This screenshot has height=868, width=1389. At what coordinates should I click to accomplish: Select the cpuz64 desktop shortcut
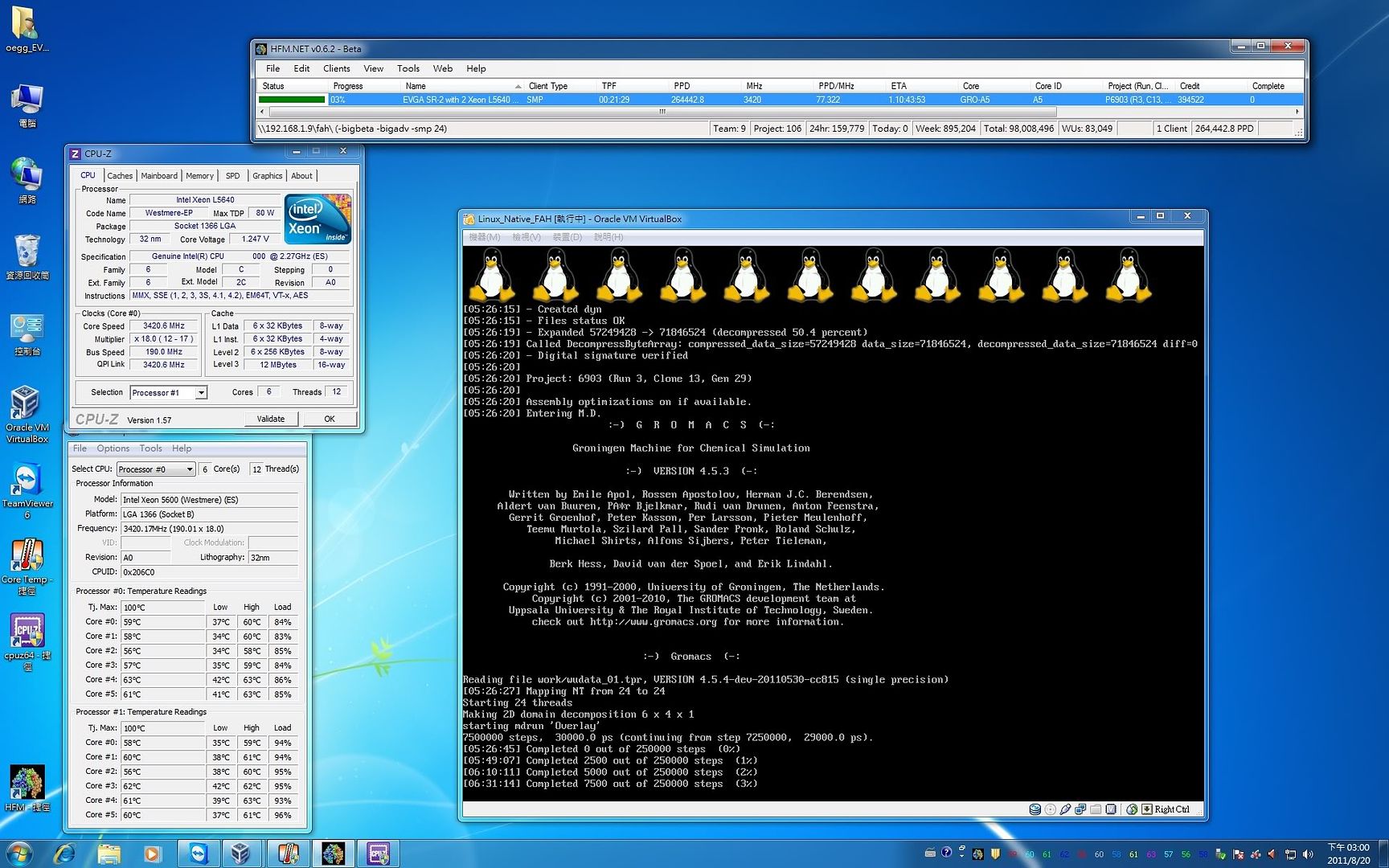tap(27, 642)
